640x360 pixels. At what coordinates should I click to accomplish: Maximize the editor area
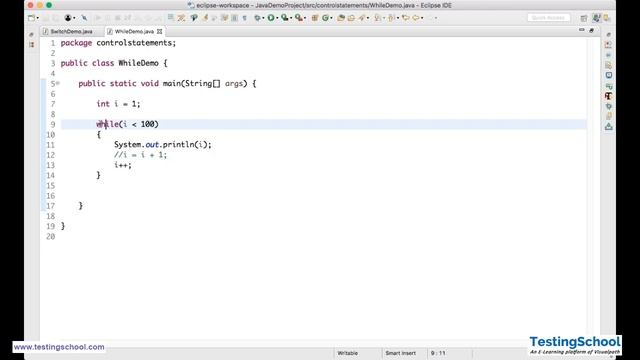tap(591, 30)
